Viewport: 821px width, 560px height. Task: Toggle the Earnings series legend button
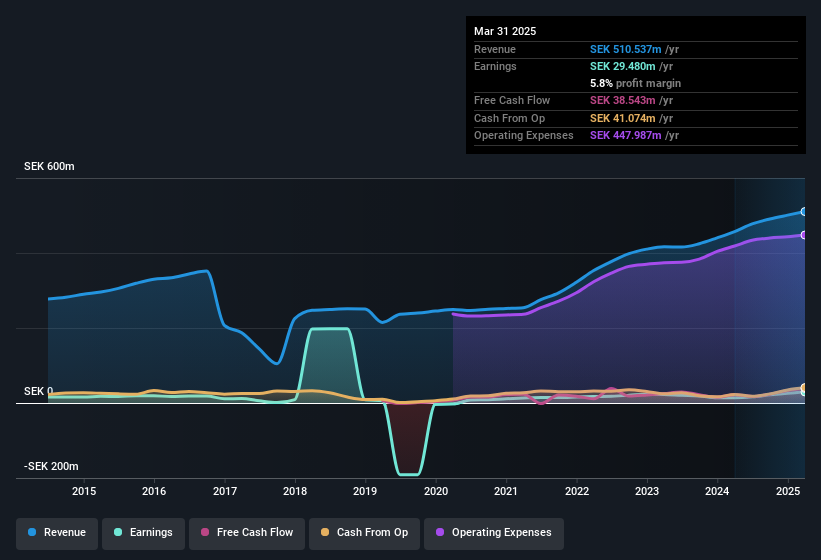(x=143, y=533)
